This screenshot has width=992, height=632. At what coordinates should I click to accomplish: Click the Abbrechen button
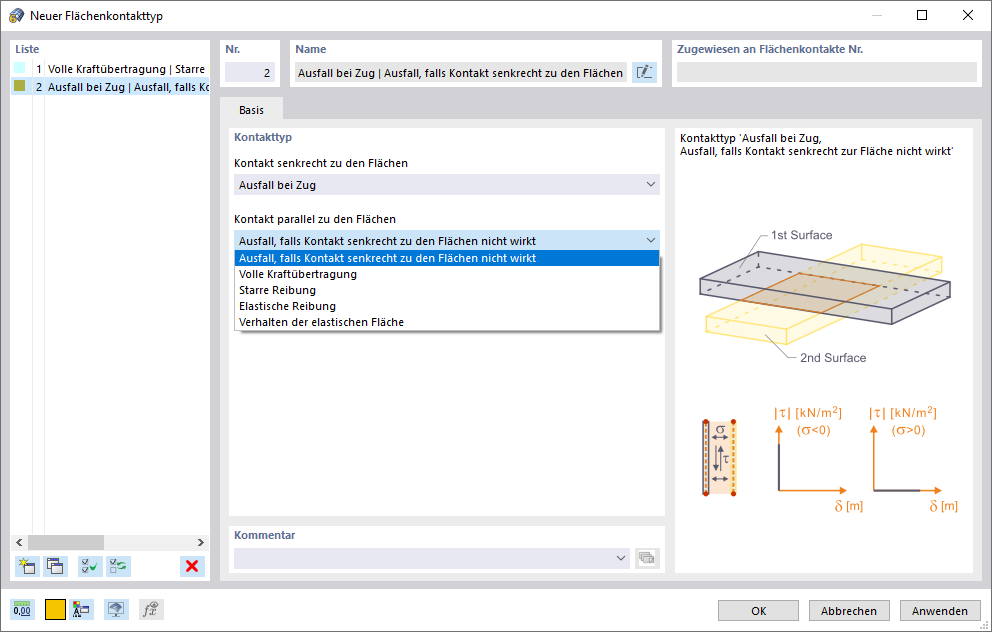[849, 610]
